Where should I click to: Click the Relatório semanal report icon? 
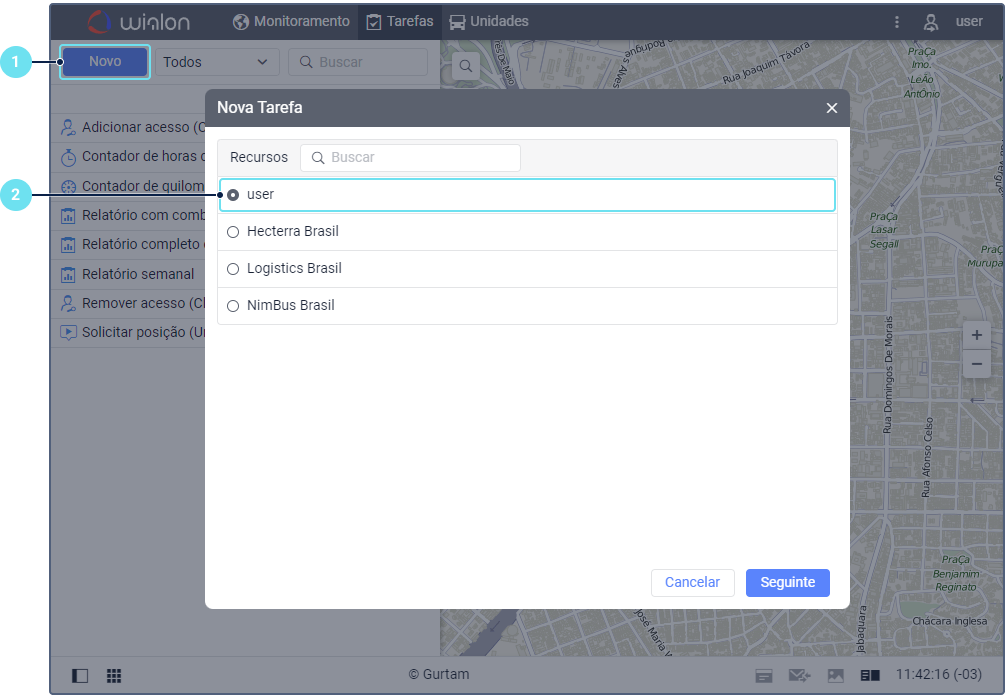68,274
